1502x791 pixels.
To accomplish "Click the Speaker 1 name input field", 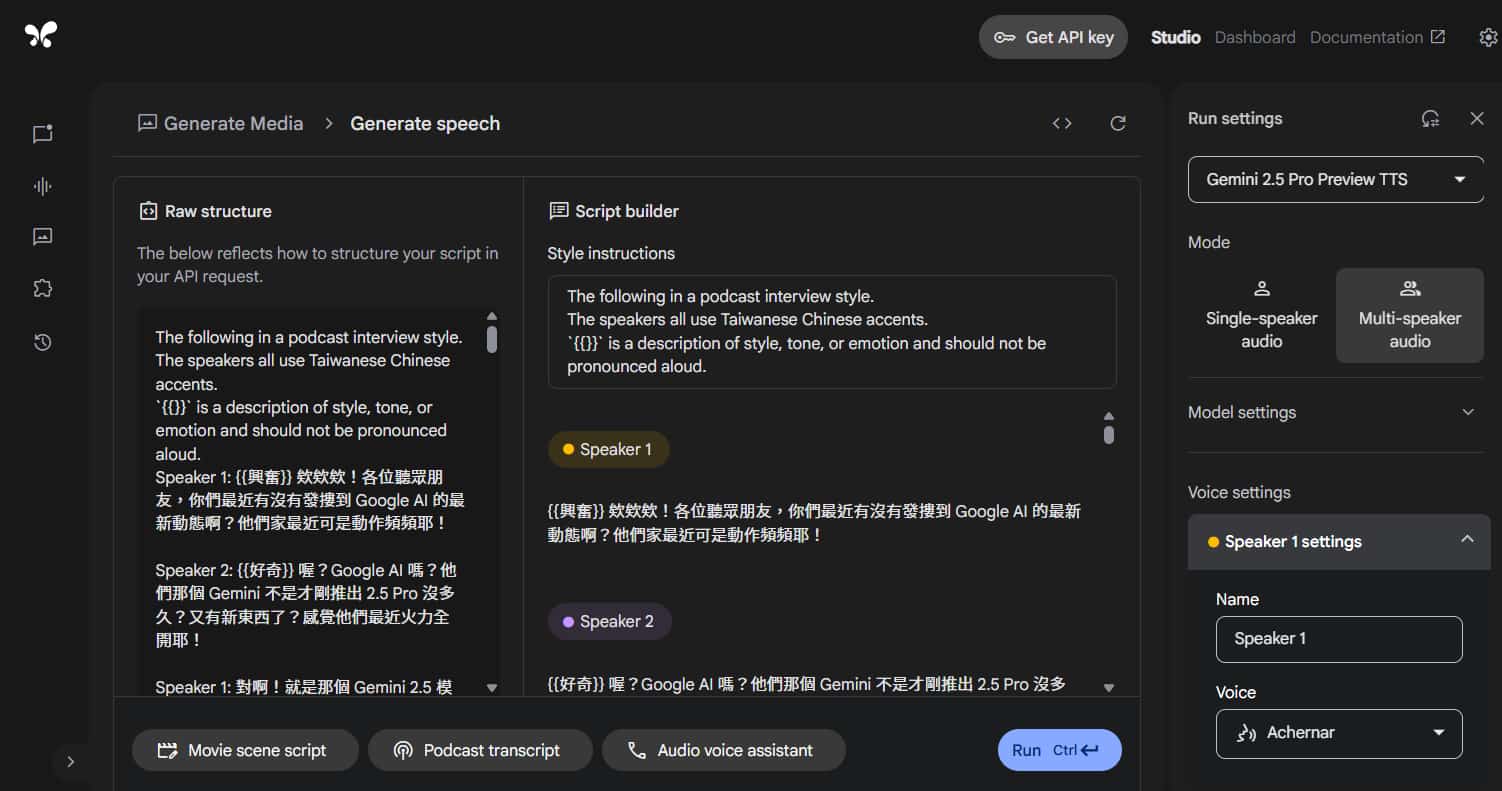I will [1339, 639].
